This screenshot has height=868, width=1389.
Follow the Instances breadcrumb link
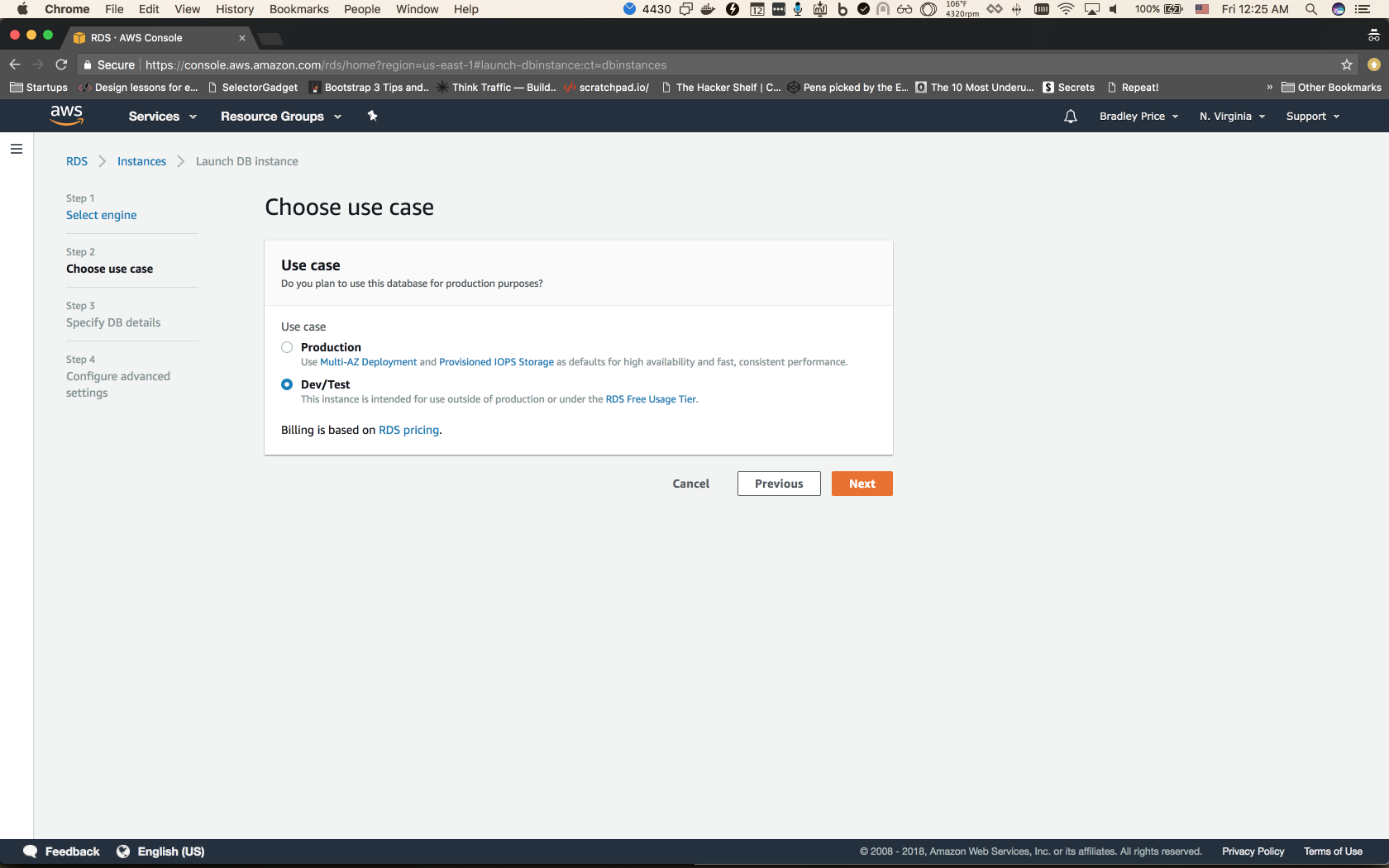click(141, 161)
